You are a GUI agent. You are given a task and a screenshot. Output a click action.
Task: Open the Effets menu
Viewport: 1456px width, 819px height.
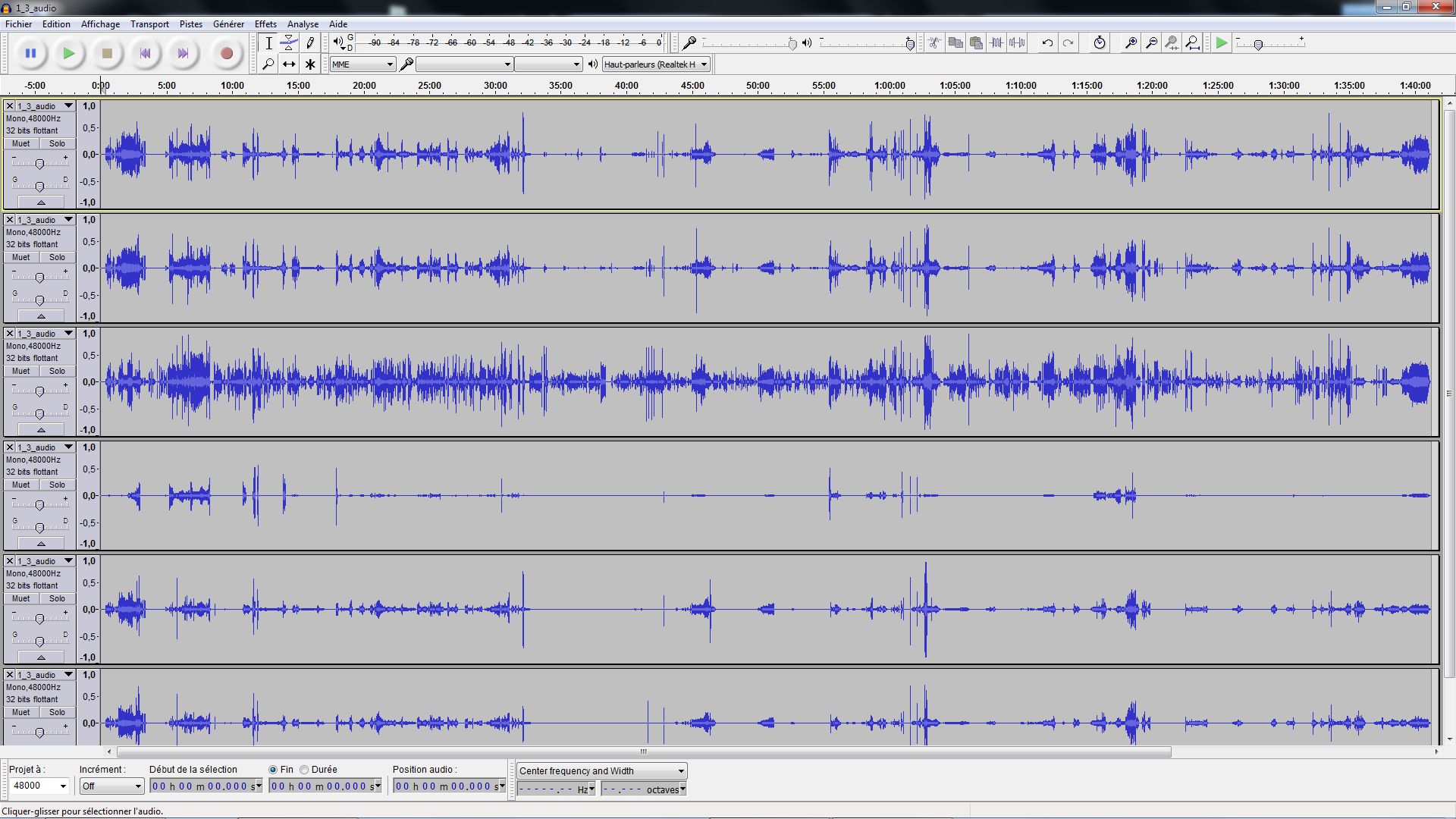[265, 24]
